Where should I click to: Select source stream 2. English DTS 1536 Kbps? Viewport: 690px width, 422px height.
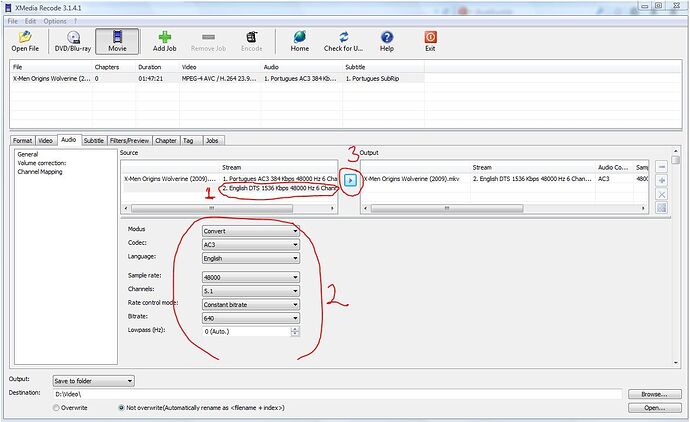click(280, 188)
